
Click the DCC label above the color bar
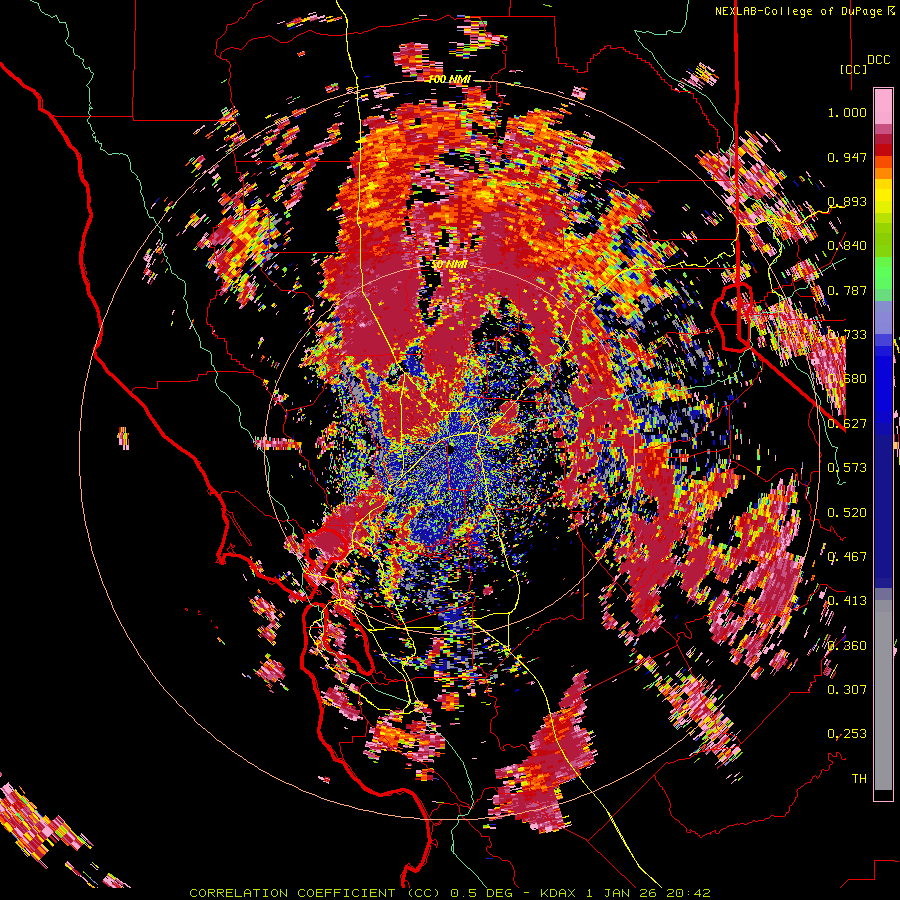(878, 60)
